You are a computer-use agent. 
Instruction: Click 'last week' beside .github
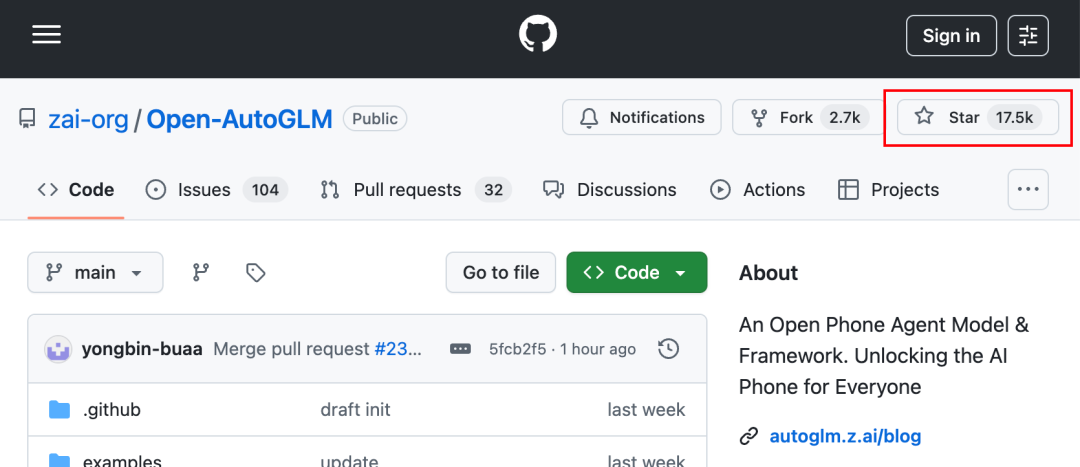(x=646, y=410)
